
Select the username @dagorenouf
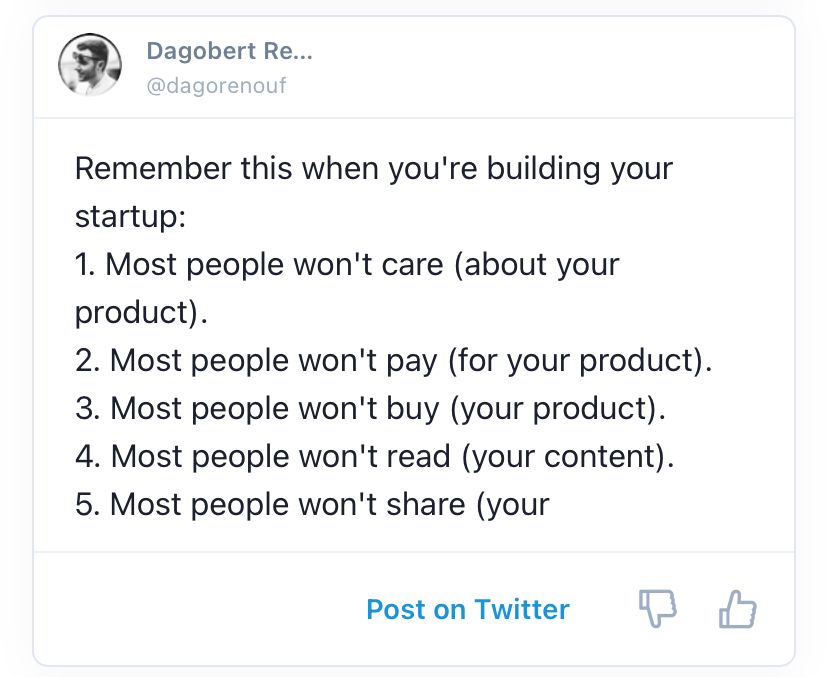(x=216, y=86)
